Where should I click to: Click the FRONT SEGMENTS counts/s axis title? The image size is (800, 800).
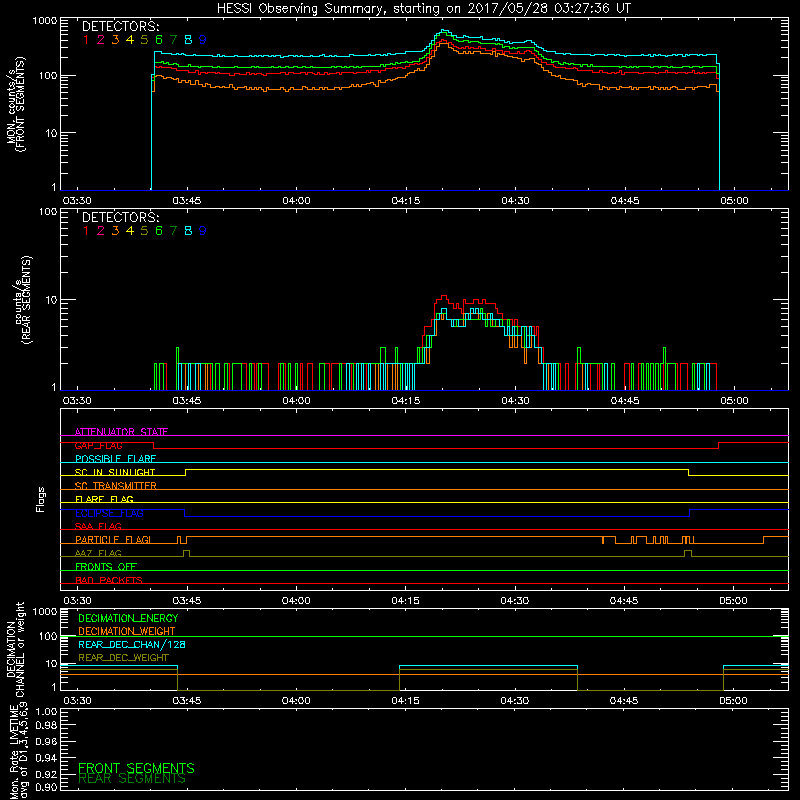point(16,104)
